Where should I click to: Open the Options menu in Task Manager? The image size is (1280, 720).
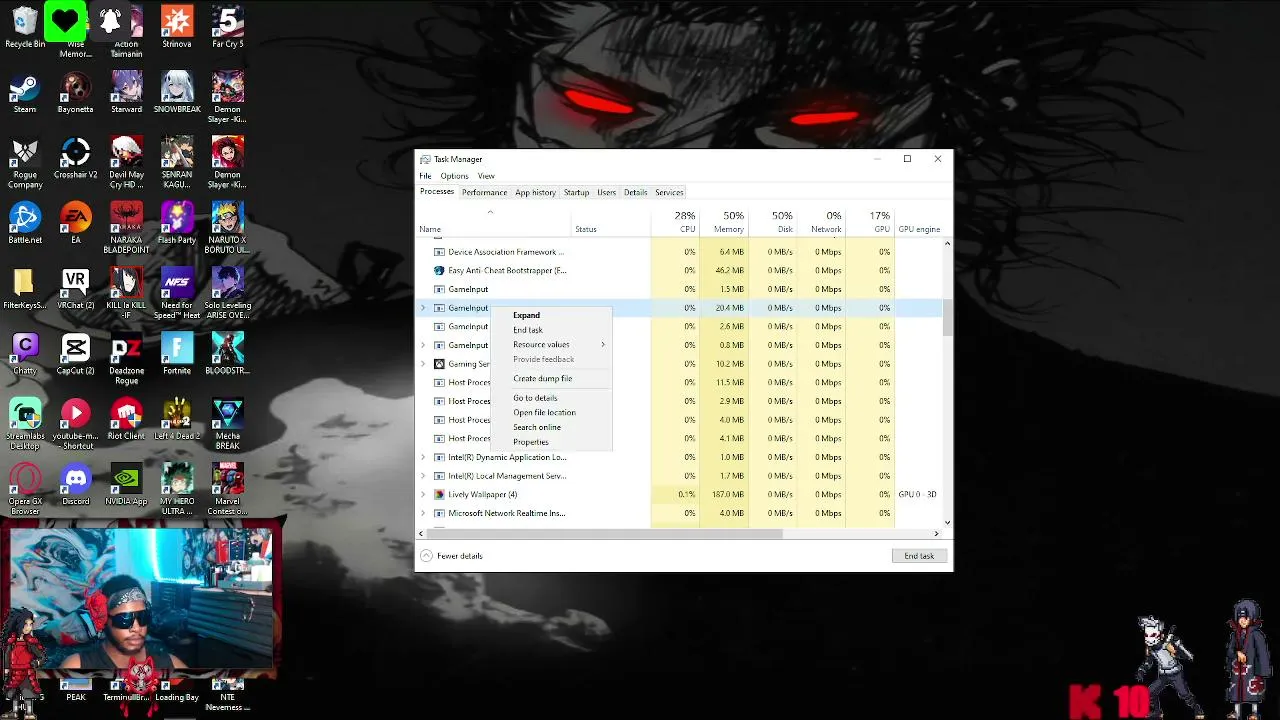pos(454,176)
